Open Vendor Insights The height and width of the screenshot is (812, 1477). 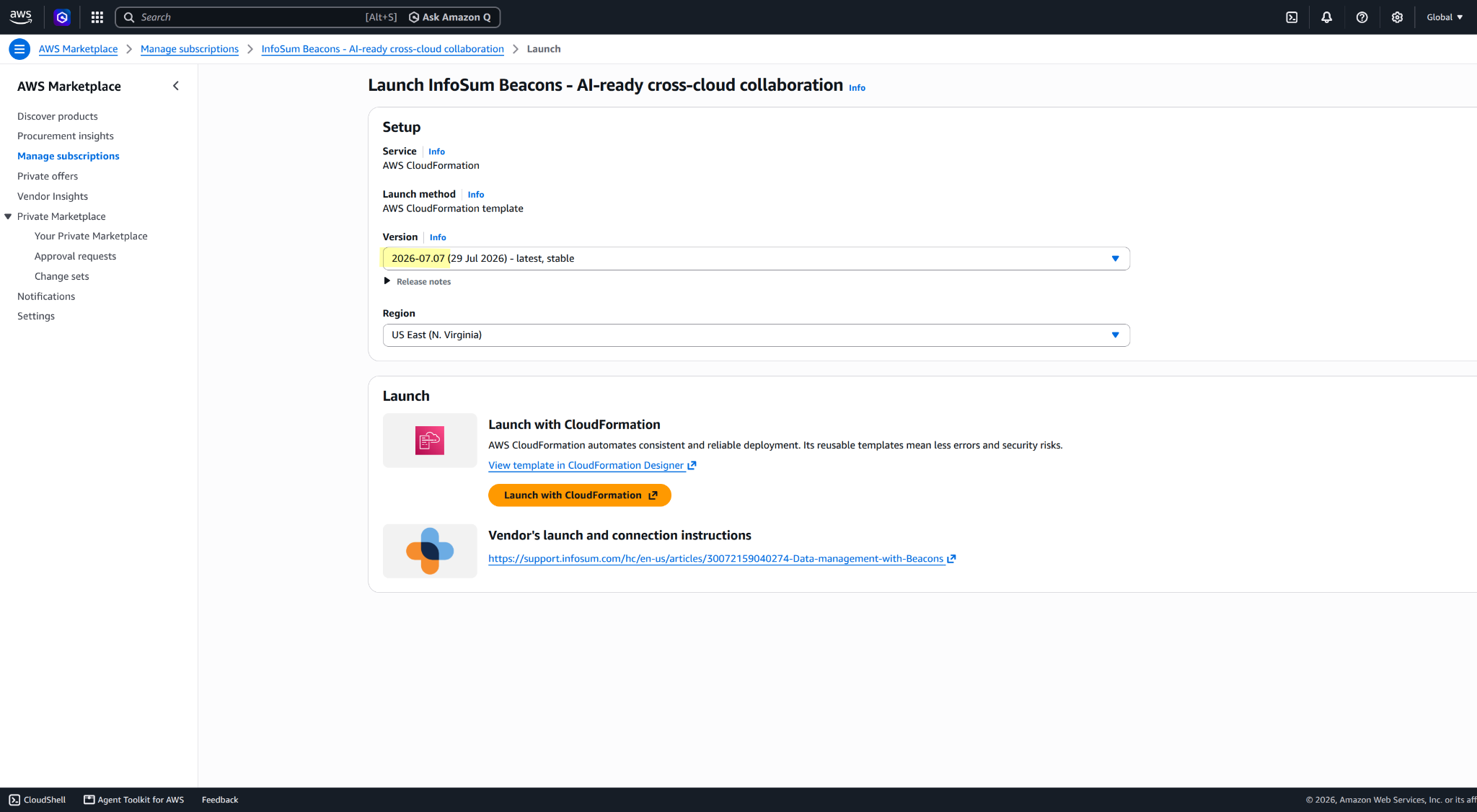tap(53, 196)
